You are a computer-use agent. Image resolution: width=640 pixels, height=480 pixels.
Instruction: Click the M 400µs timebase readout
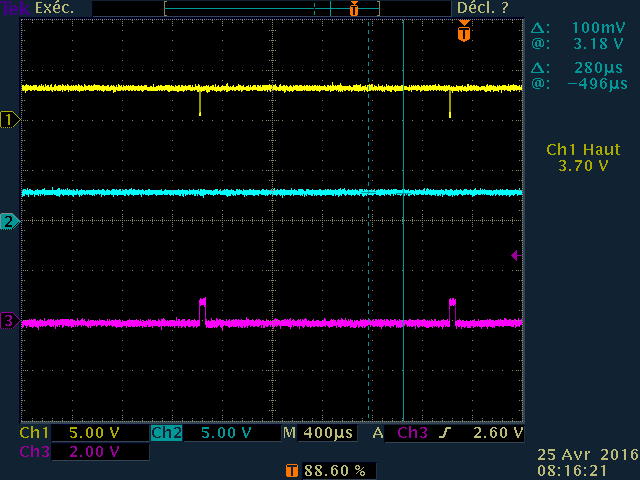click(320, 433)
